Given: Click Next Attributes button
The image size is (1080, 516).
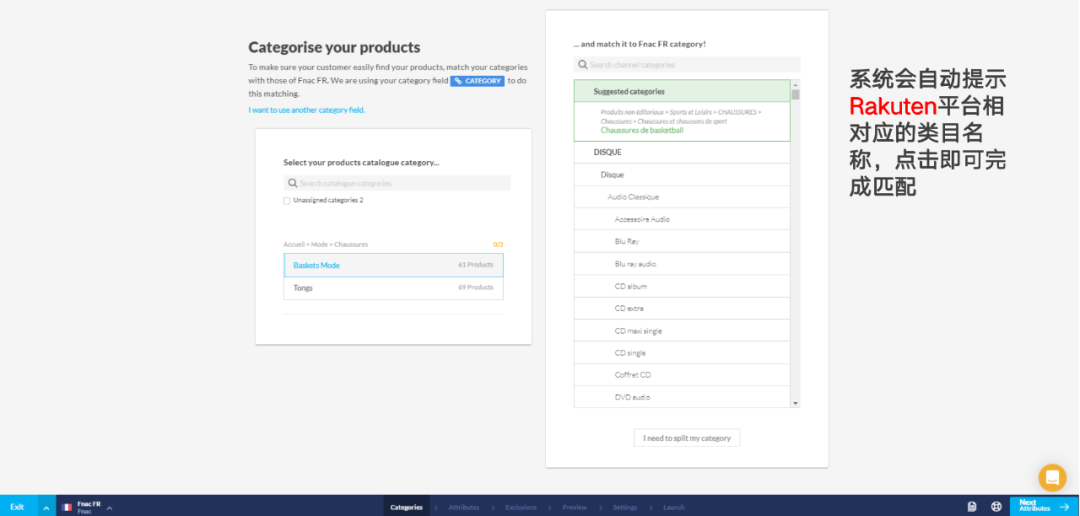Looking at the screenshot, I should pos(1044,506).
